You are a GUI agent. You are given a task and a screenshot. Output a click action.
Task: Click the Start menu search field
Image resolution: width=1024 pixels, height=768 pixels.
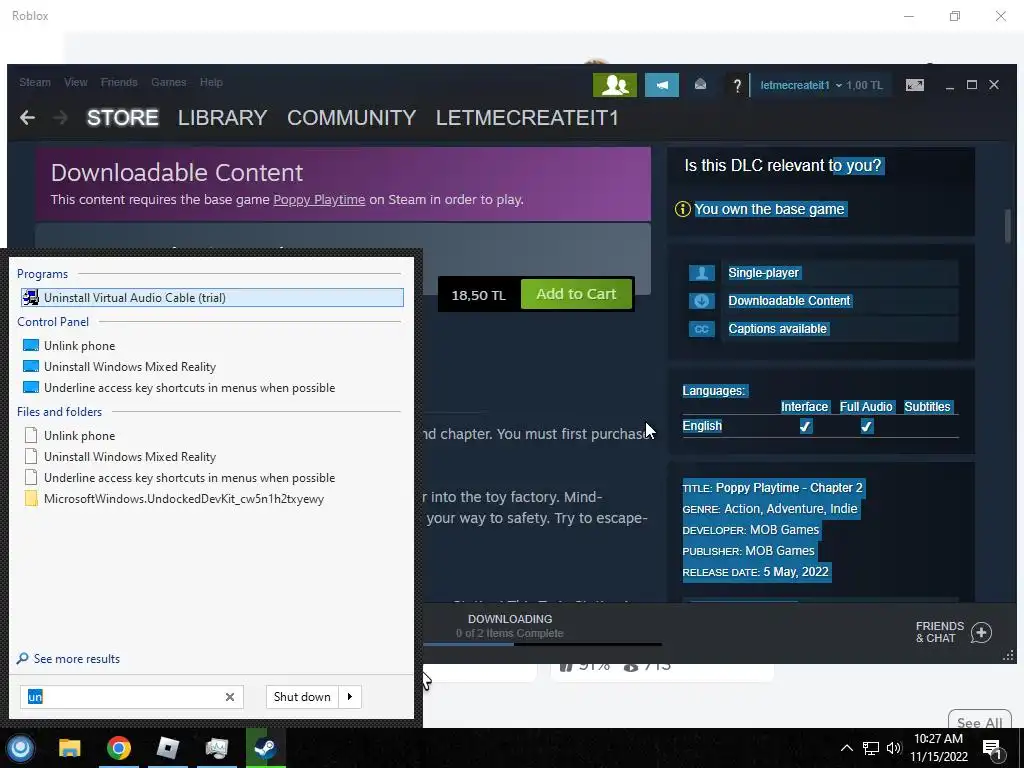[131, 697]
